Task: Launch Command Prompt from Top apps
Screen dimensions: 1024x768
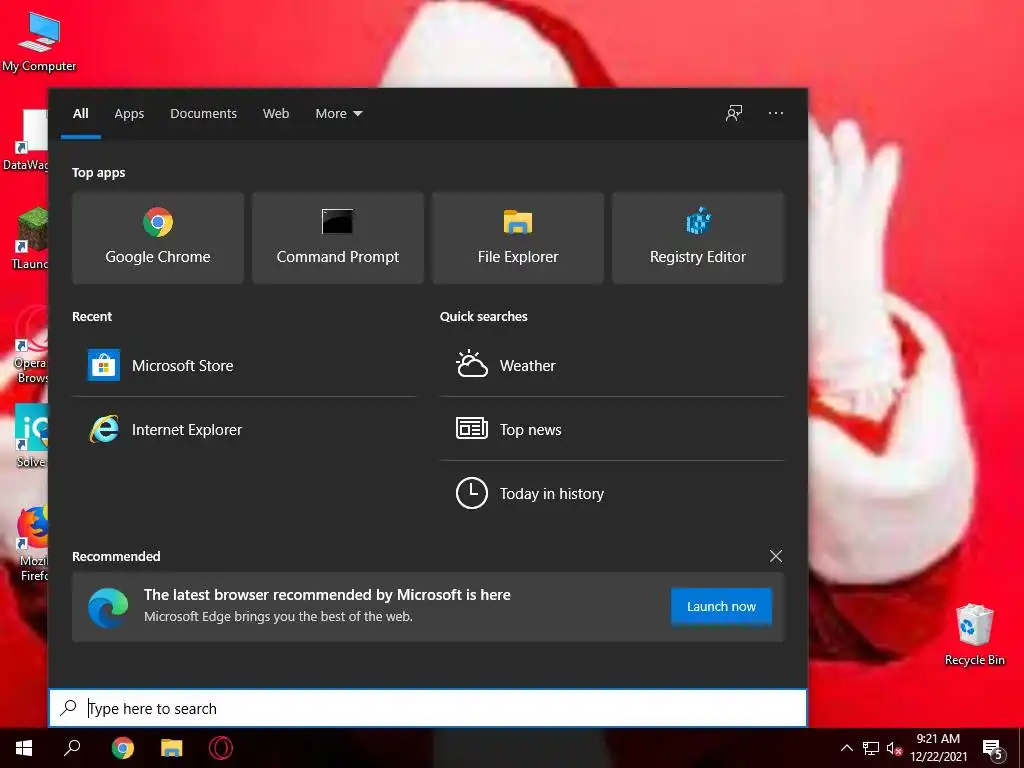Action: pos(338,238)
